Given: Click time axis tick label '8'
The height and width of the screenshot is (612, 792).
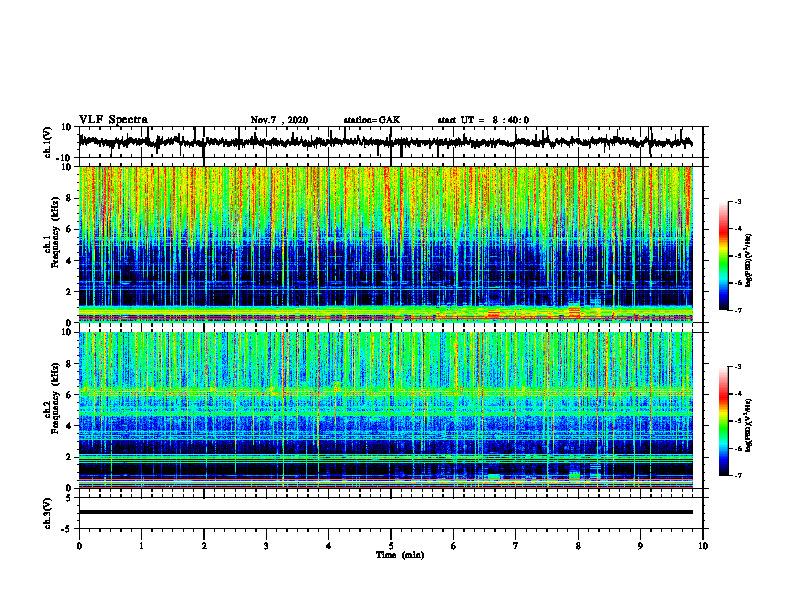Looking at the screenshot, I should [578, 546].
